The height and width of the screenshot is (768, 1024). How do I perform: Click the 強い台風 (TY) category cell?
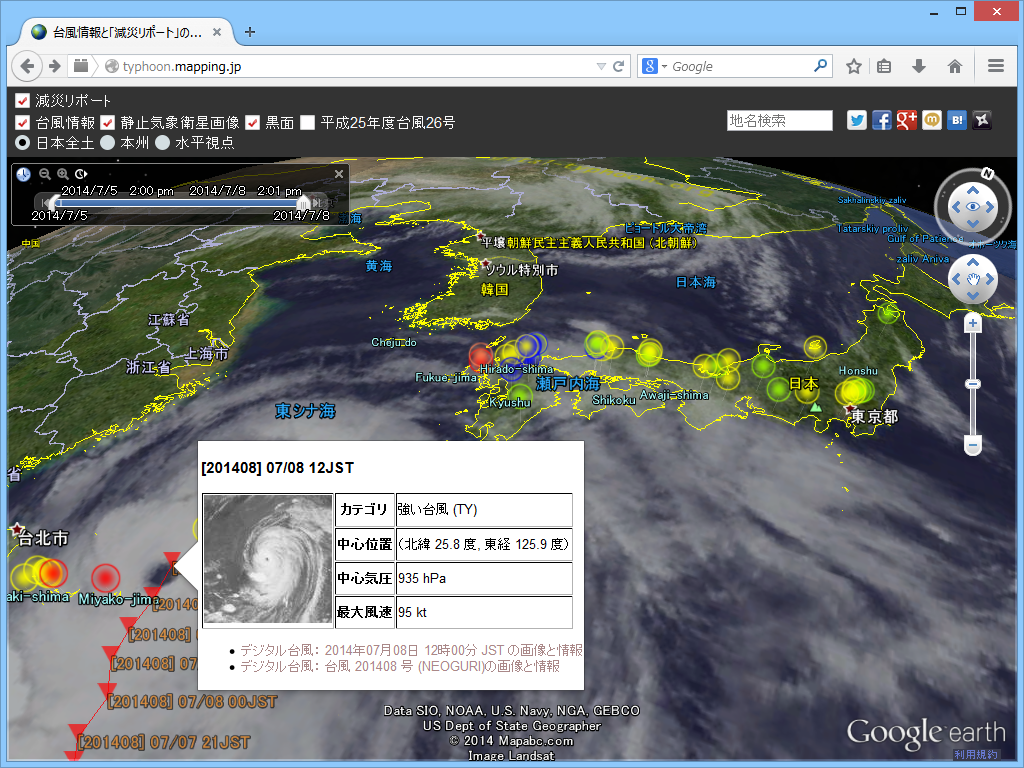pos(484,509)
